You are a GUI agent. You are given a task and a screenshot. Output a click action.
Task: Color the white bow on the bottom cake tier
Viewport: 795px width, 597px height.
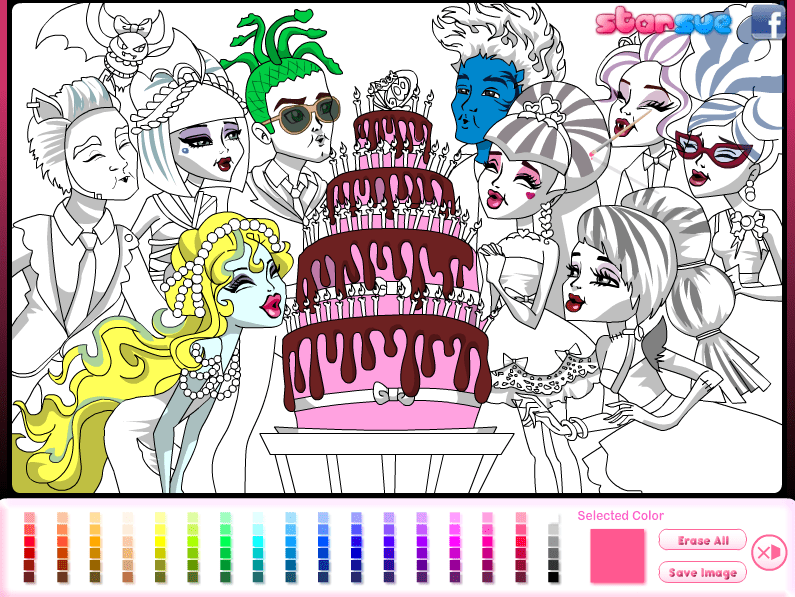393,395
